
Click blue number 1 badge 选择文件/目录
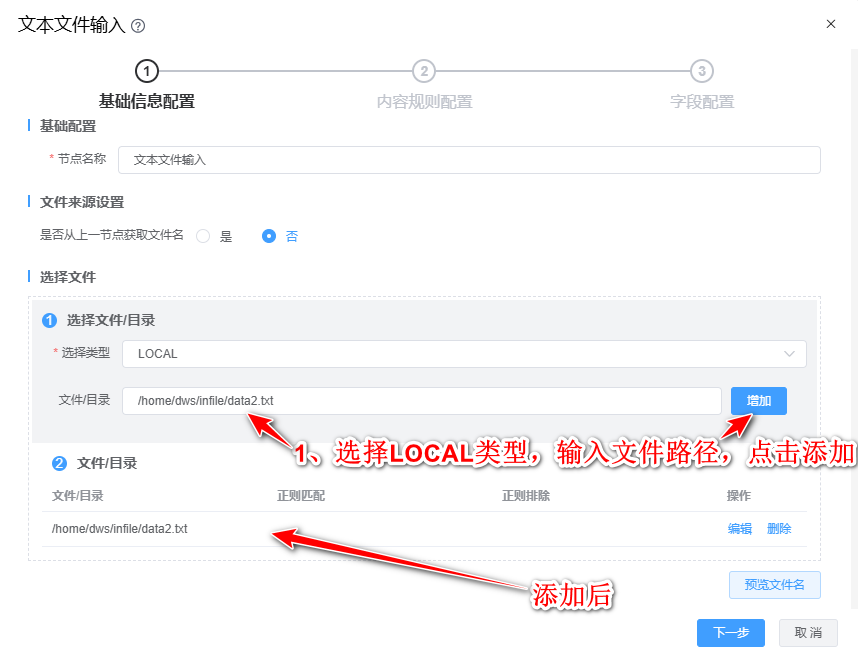[49, 321]
